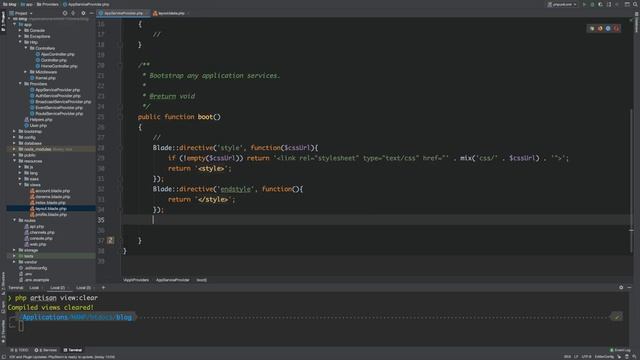Open Project panel settings gear
Image resolution: width=640 pixels, height=360 pixels.
point(83,13)
